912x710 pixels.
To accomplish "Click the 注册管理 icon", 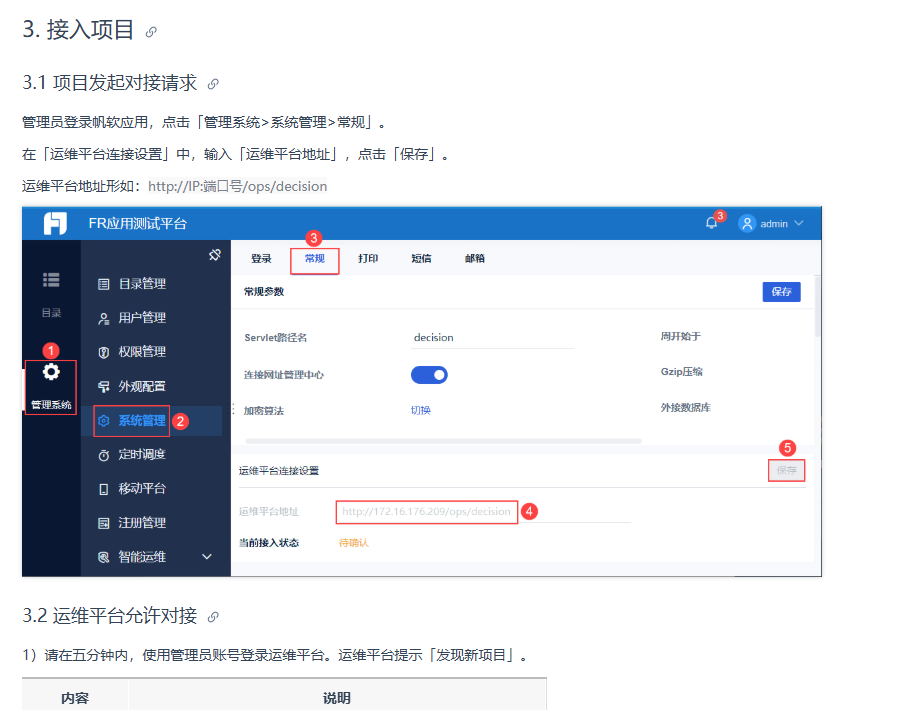I will (x=104, y=523).
